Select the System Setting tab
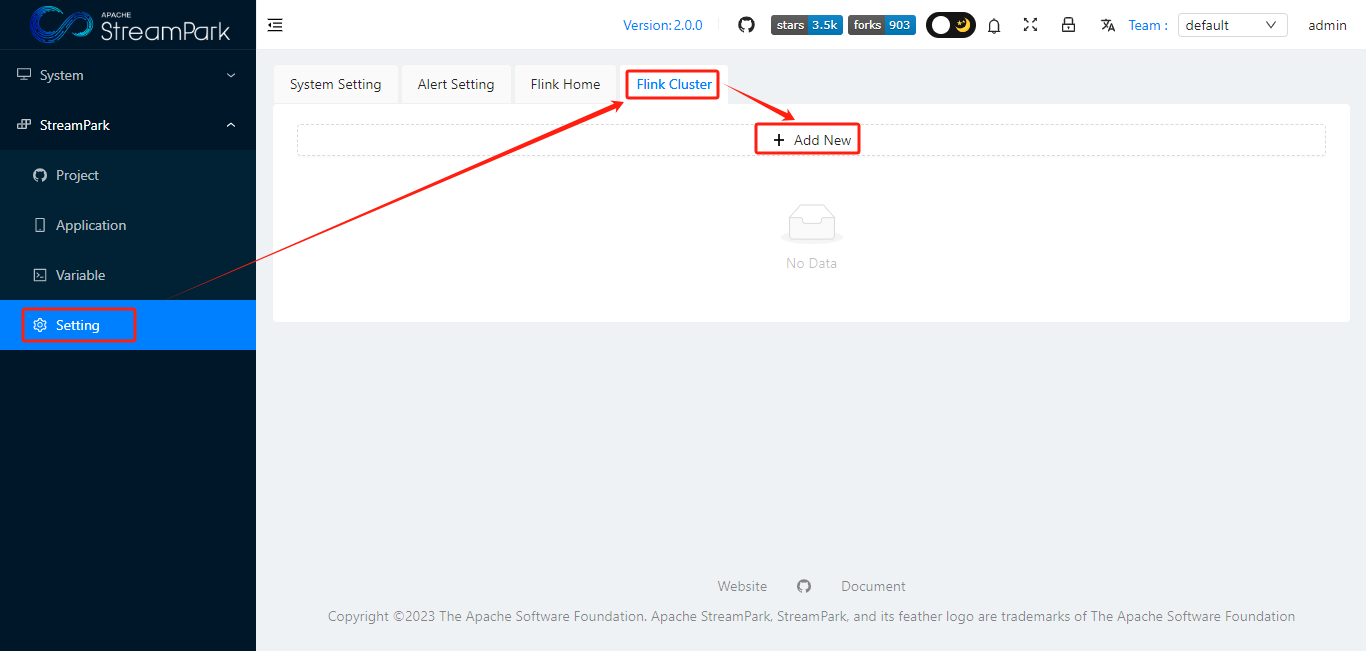The height and width of the screenshot is (651, 1366). [336, 84]
